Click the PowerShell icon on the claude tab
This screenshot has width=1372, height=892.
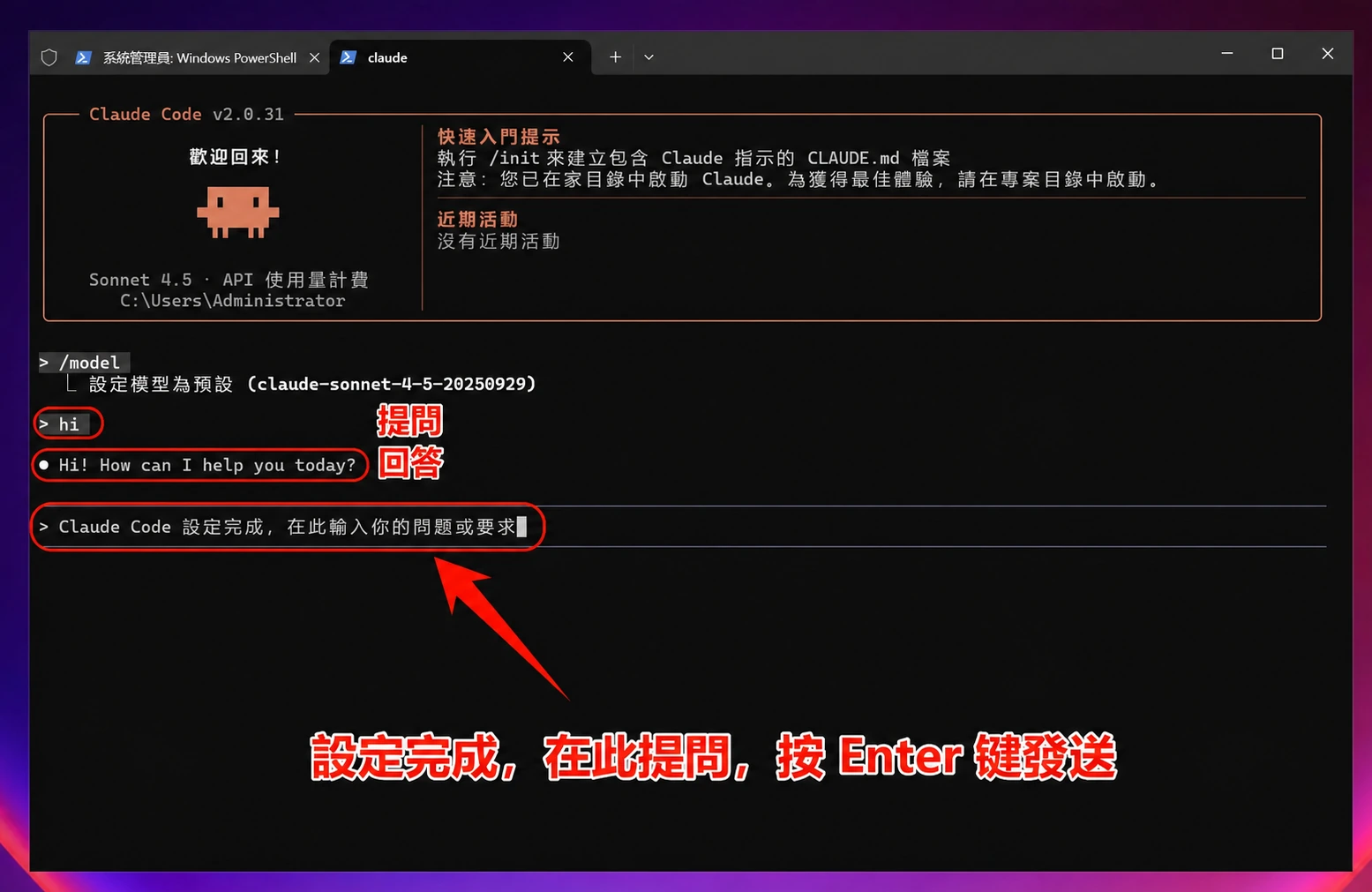pyautogui.click(x=349, y=57)
